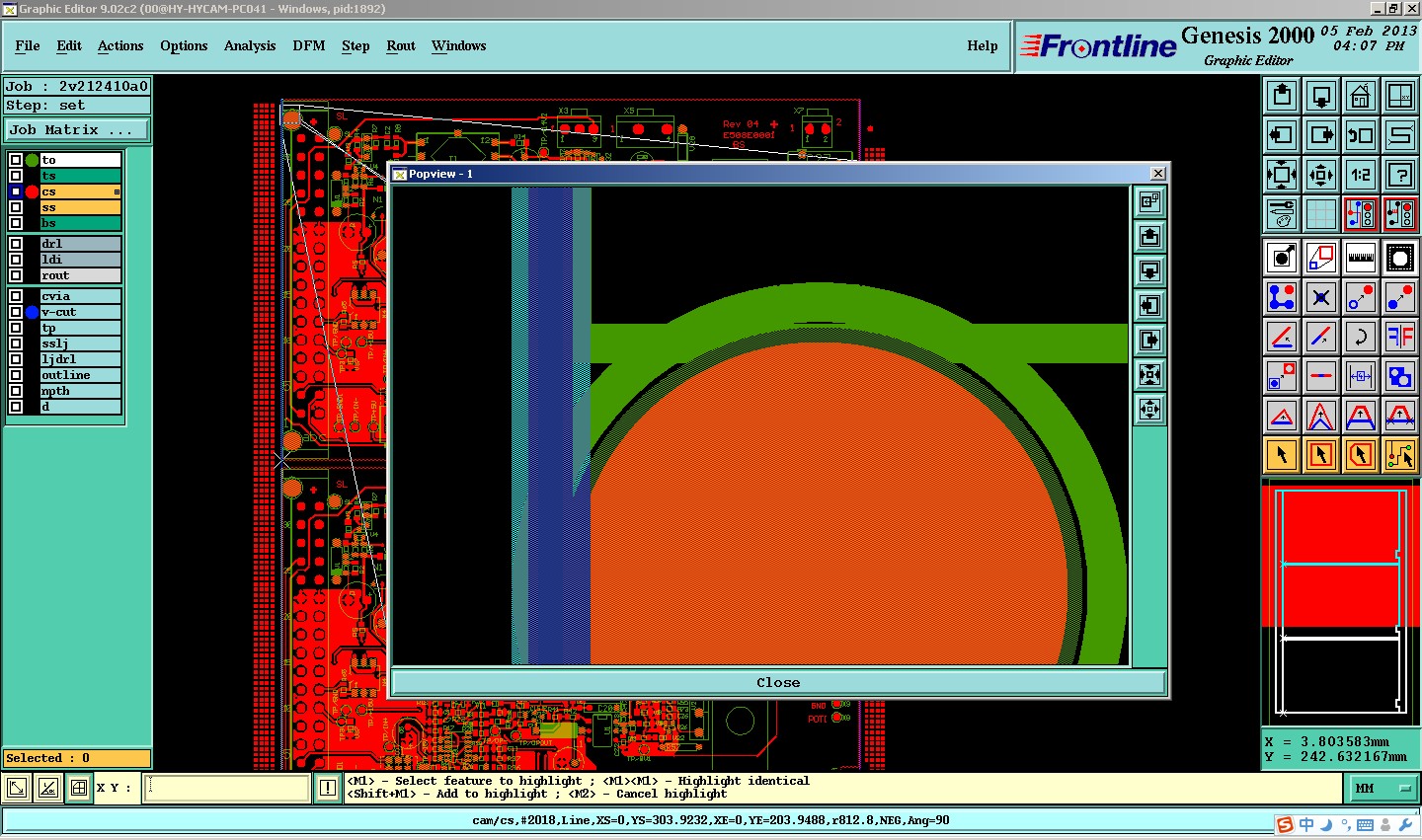Select layer name ldi in list
Image resolution: width=1422 pixels, height=840 pixels.
tap(81, 260)
